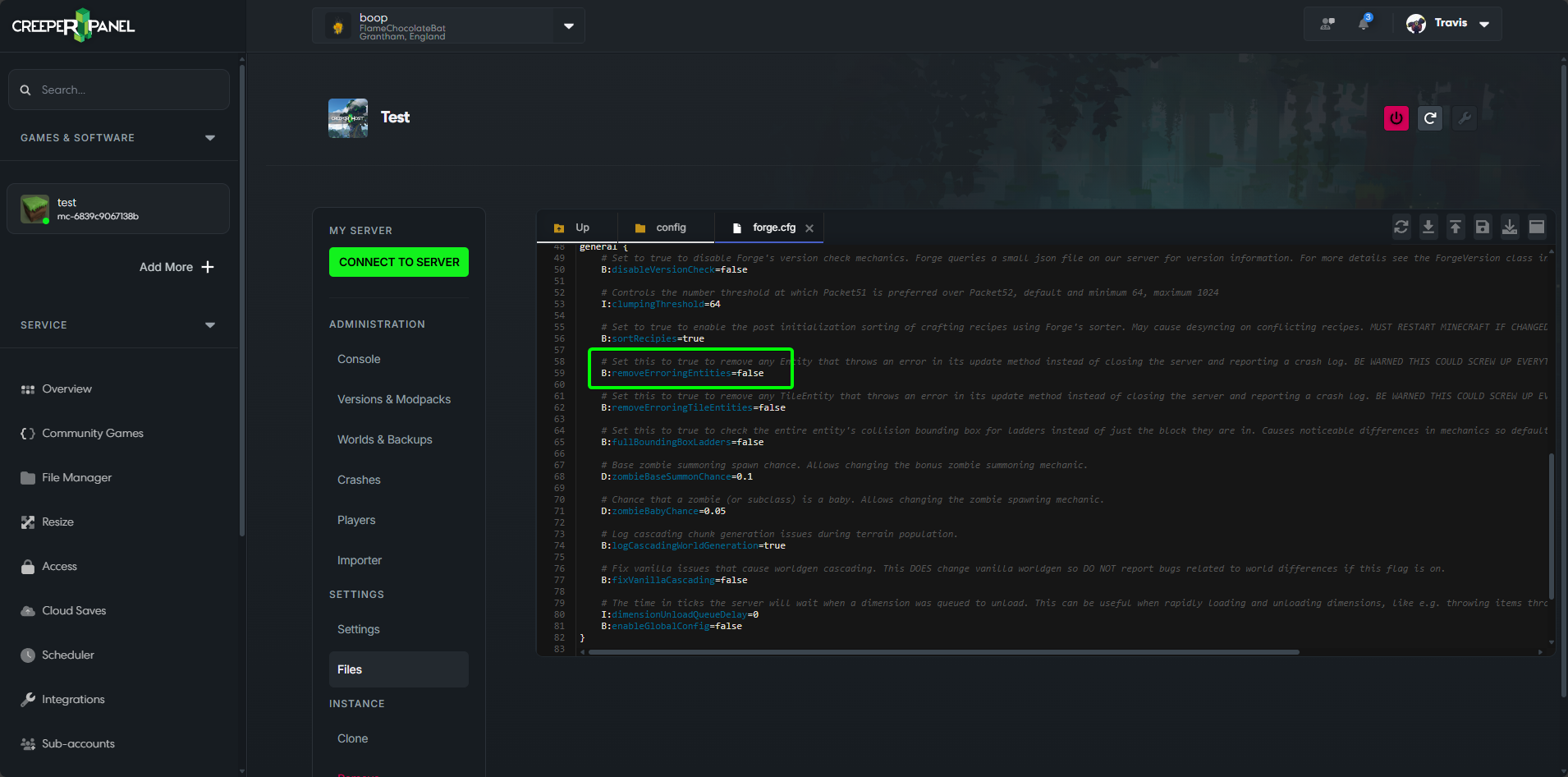
Task: Collapse the SERVICE section chevron
Action: [210, 325]
